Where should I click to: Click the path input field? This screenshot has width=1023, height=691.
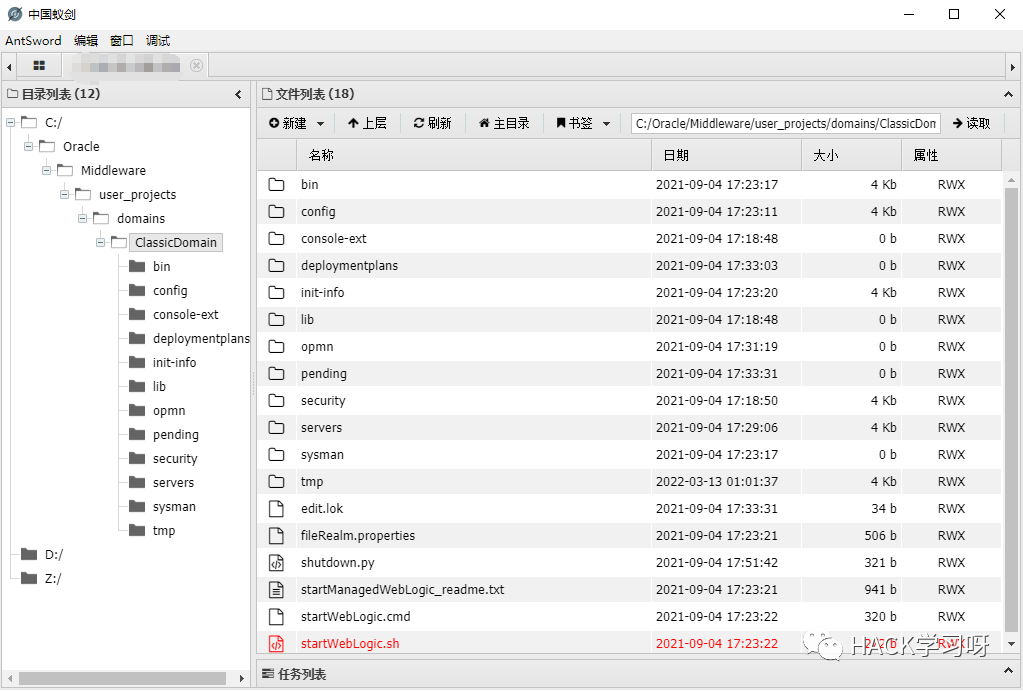pos(786,123)
